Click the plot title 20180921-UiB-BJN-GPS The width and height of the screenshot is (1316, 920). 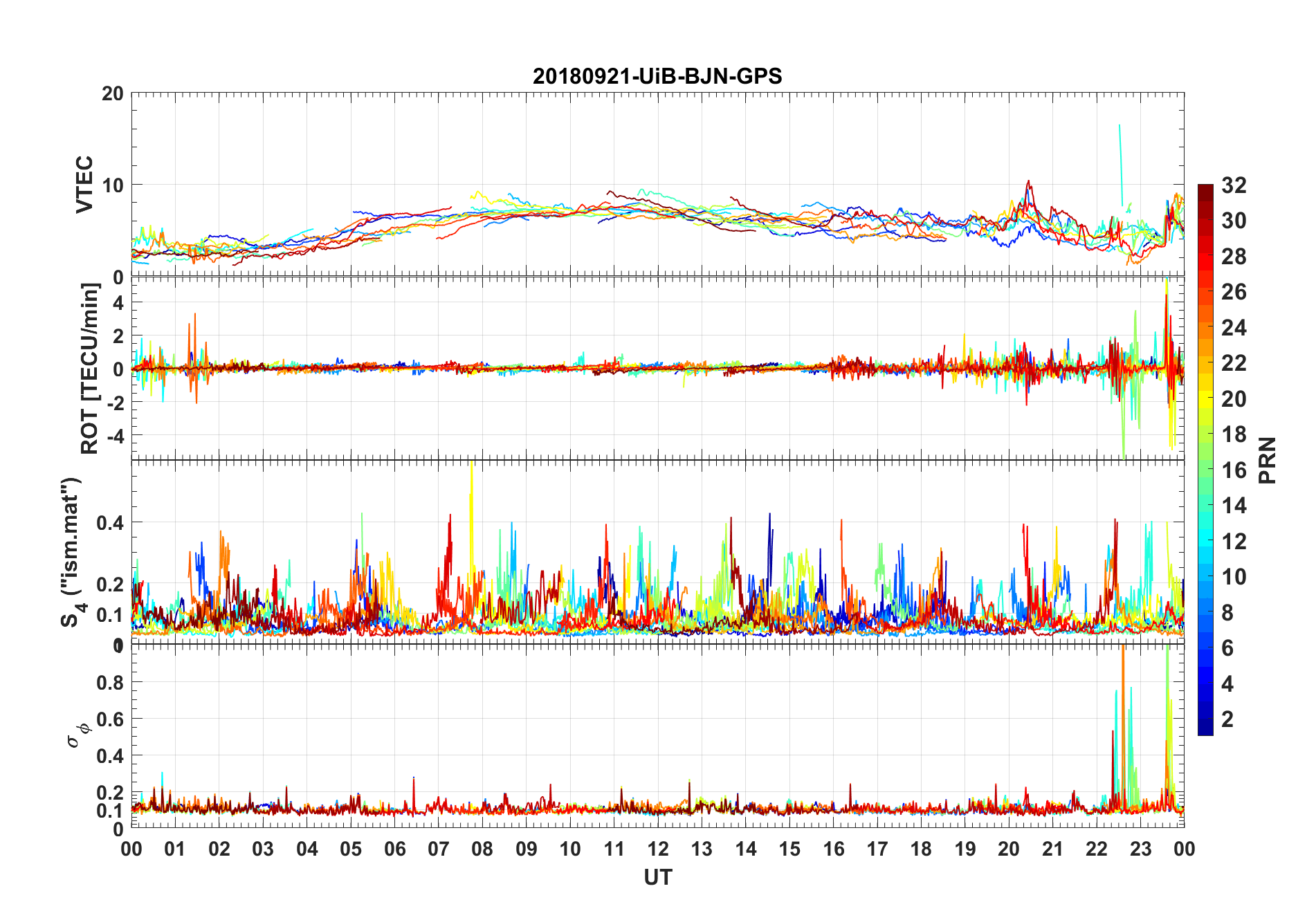(x=657, y=76)
